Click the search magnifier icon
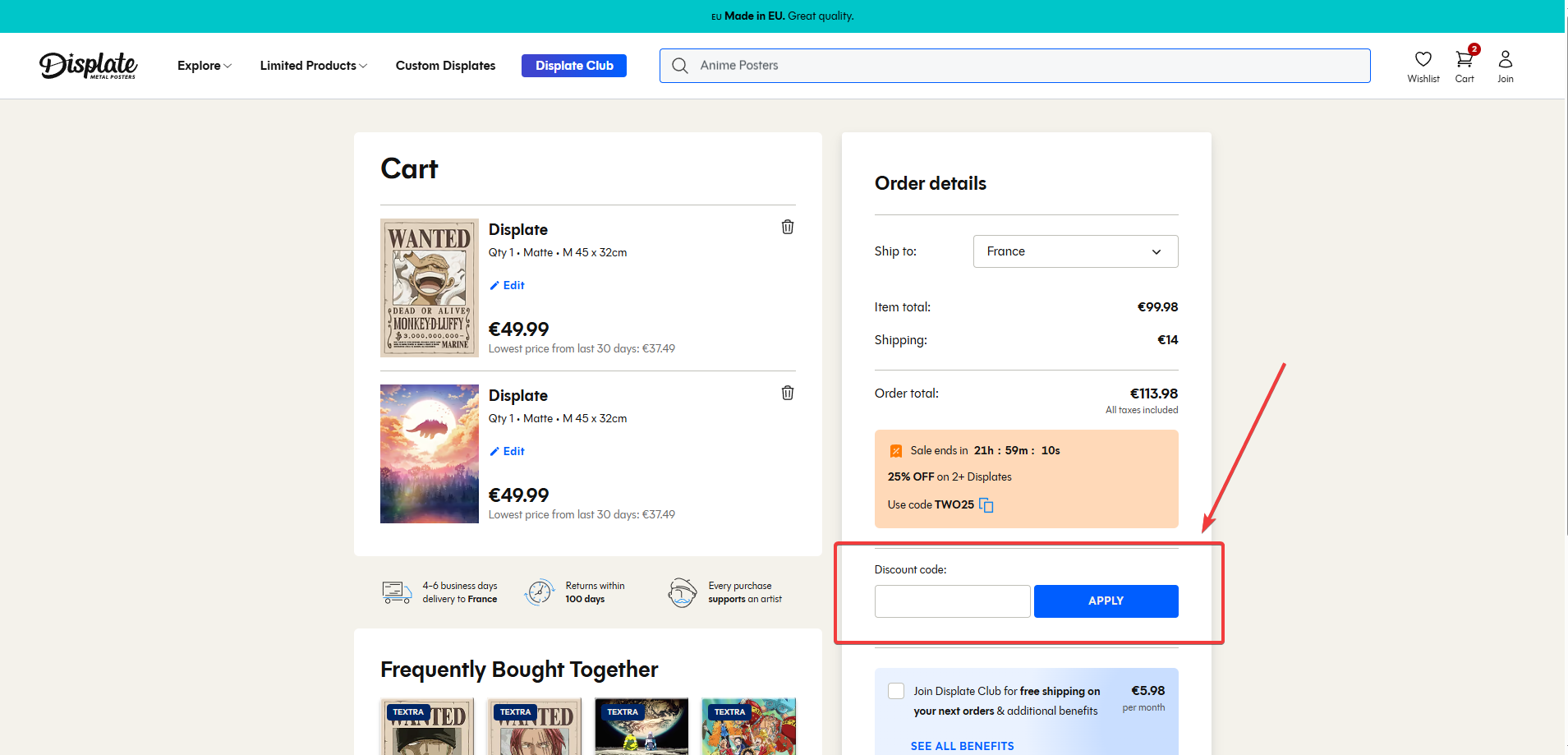Viewport: 1568px width, 755px height. coord(680,66)
